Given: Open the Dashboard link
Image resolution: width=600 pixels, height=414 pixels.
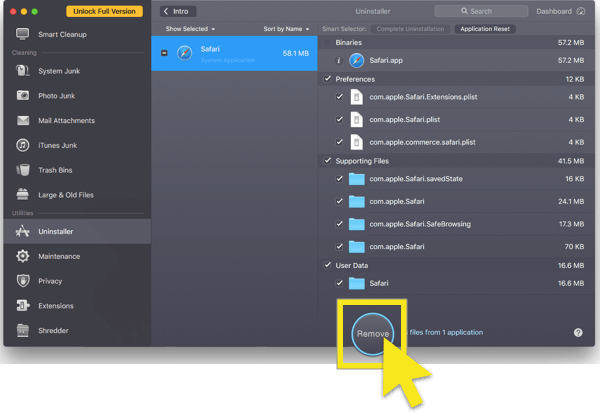Looking at the screenshot, I should (554, 11).
